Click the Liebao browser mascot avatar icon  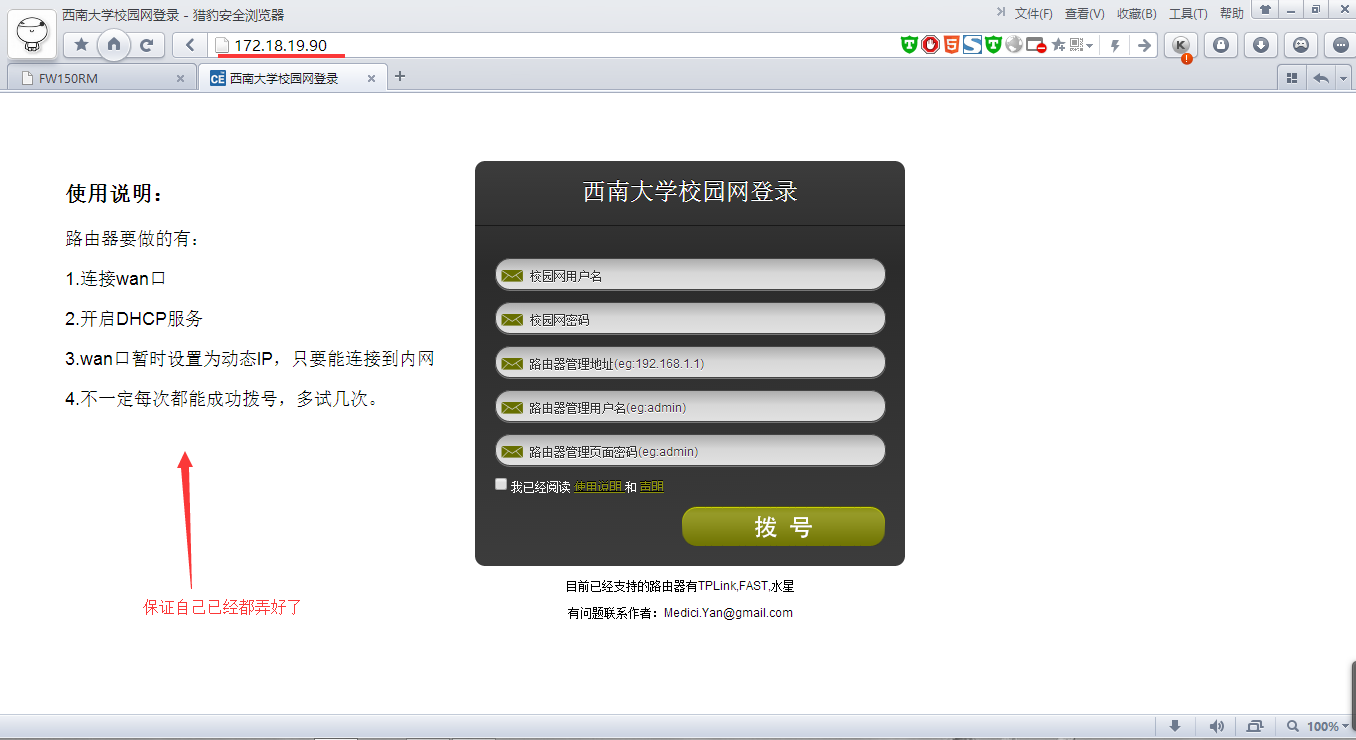pyautogui.click(x=33, y=33)
